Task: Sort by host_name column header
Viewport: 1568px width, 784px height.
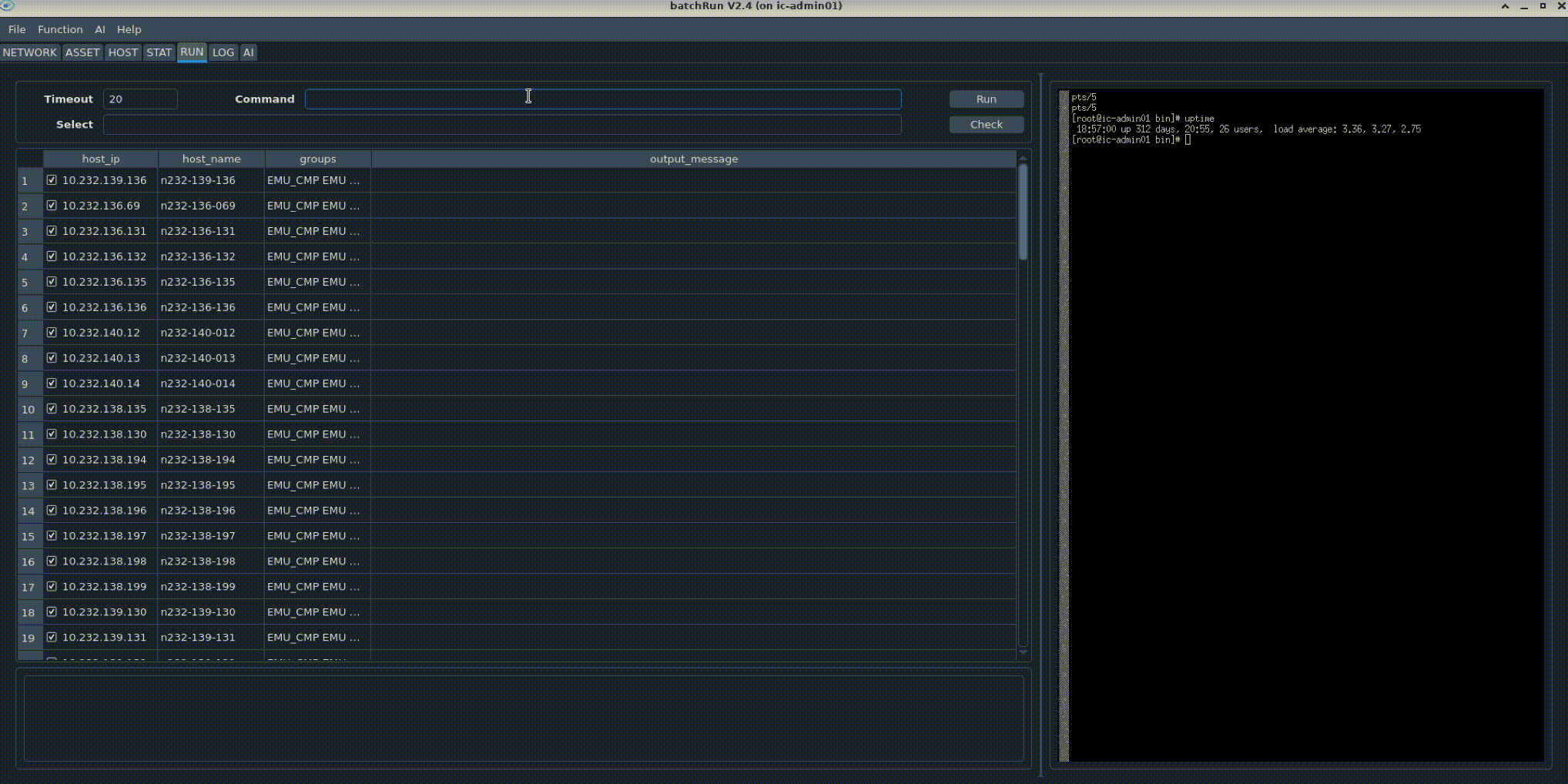Action: click(x=211, y=159)
